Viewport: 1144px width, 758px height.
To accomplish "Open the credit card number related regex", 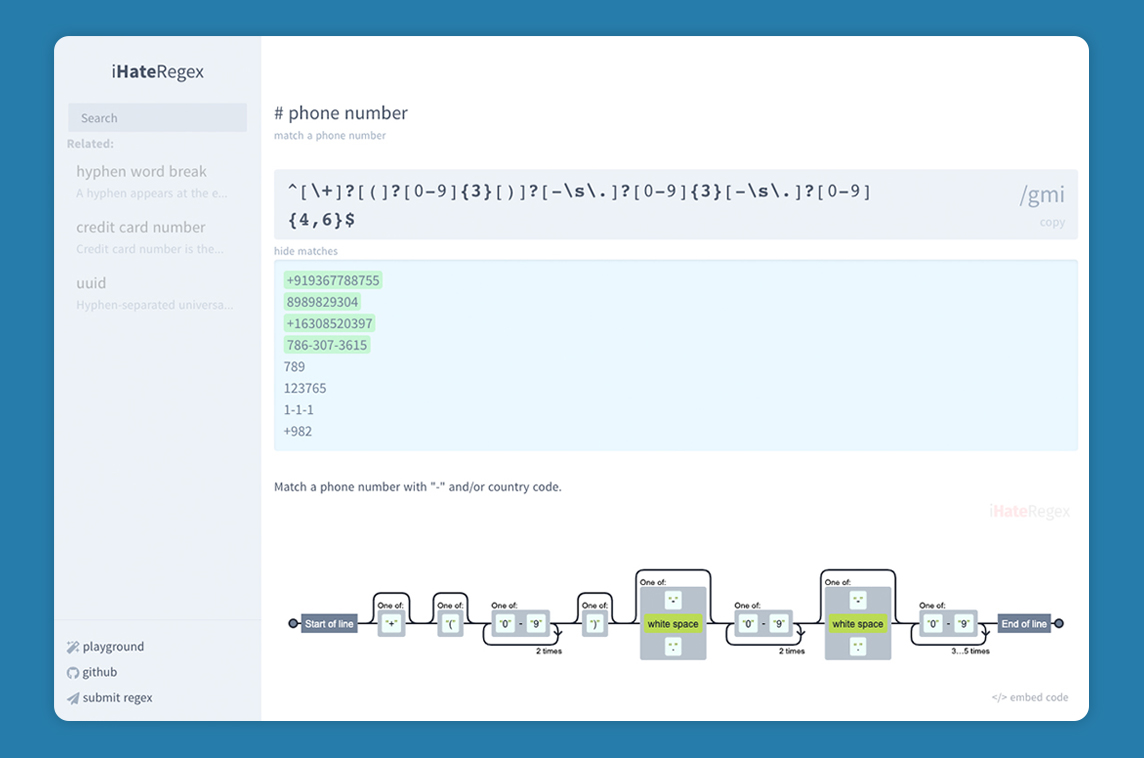I will (x=141, y=227).
